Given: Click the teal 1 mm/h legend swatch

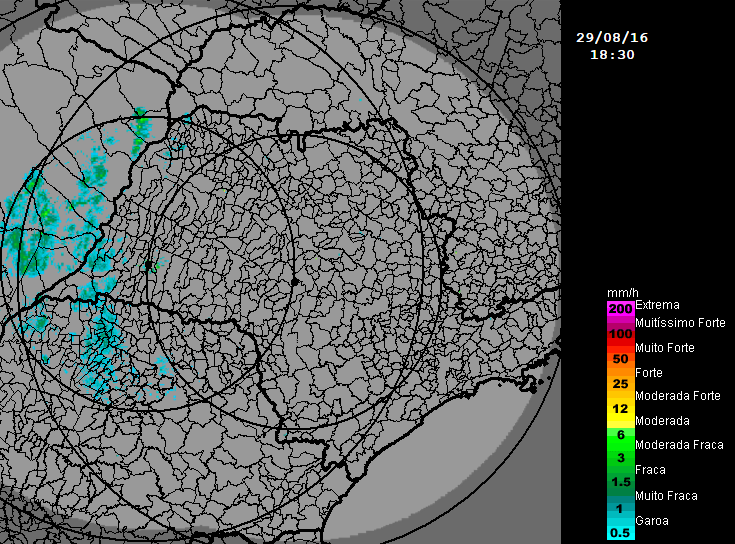Looking at the screenshot, I should tap(620, 508).
